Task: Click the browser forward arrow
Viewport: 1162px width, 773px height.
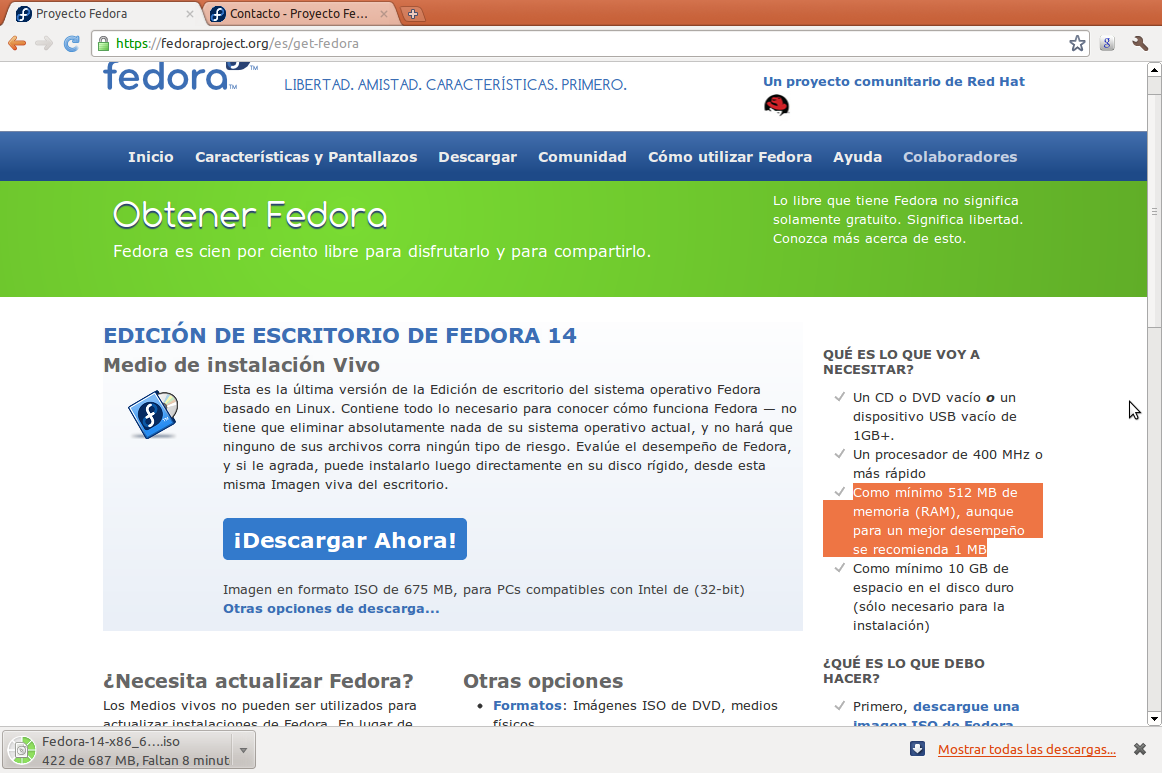Action: pyautogui.click(x=44, y=44)
